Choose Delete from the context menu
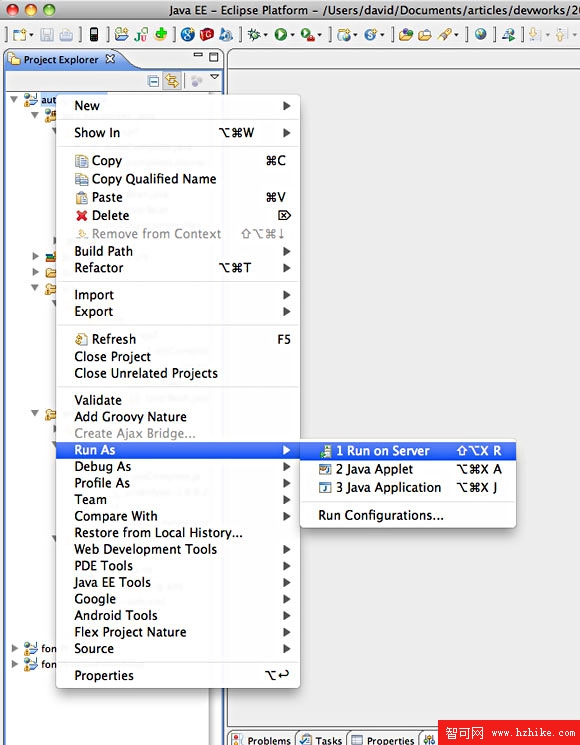Screen dimensions: 580x745 point(178,215)
